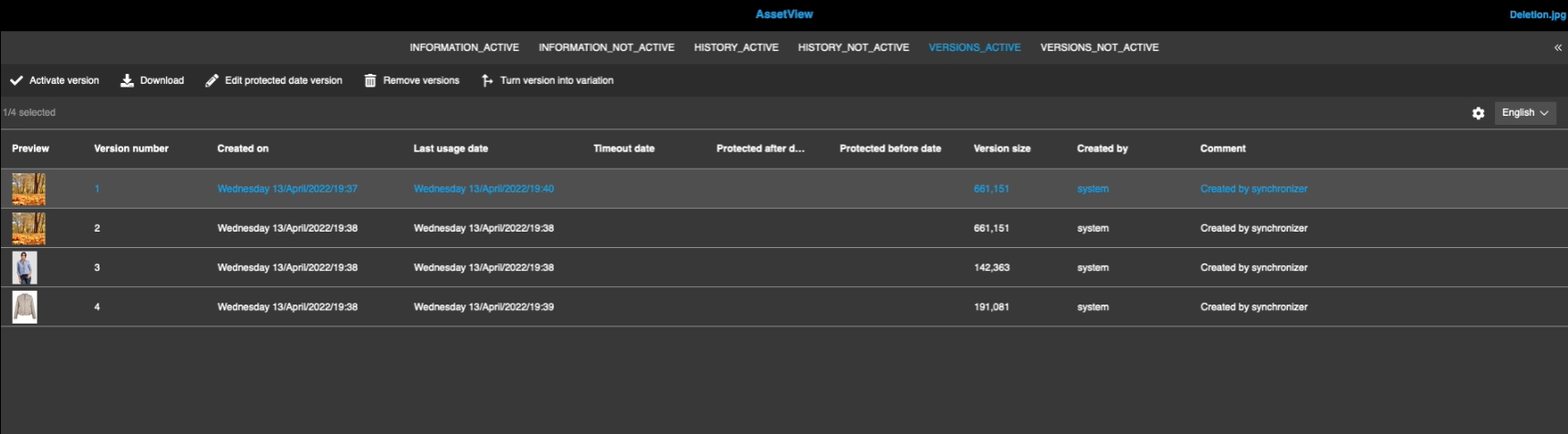Switch to the VERSIONS_NOT_ACTIVE tab
The width and height of the screenshot is (1568, 434).
pos(1099,47)
